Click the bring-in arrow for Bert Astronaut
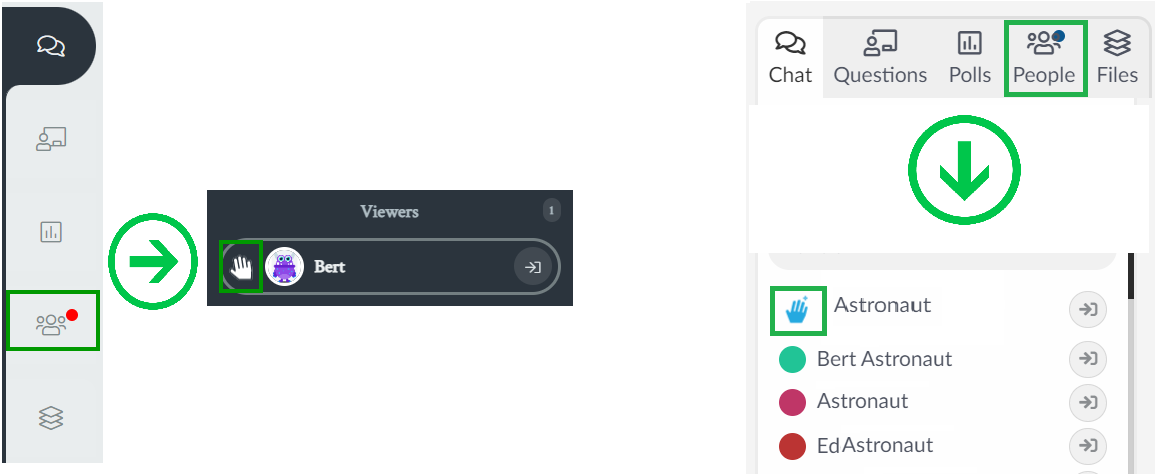Viewport: 1159px width, 474px height. click(x=1088, y=359)
